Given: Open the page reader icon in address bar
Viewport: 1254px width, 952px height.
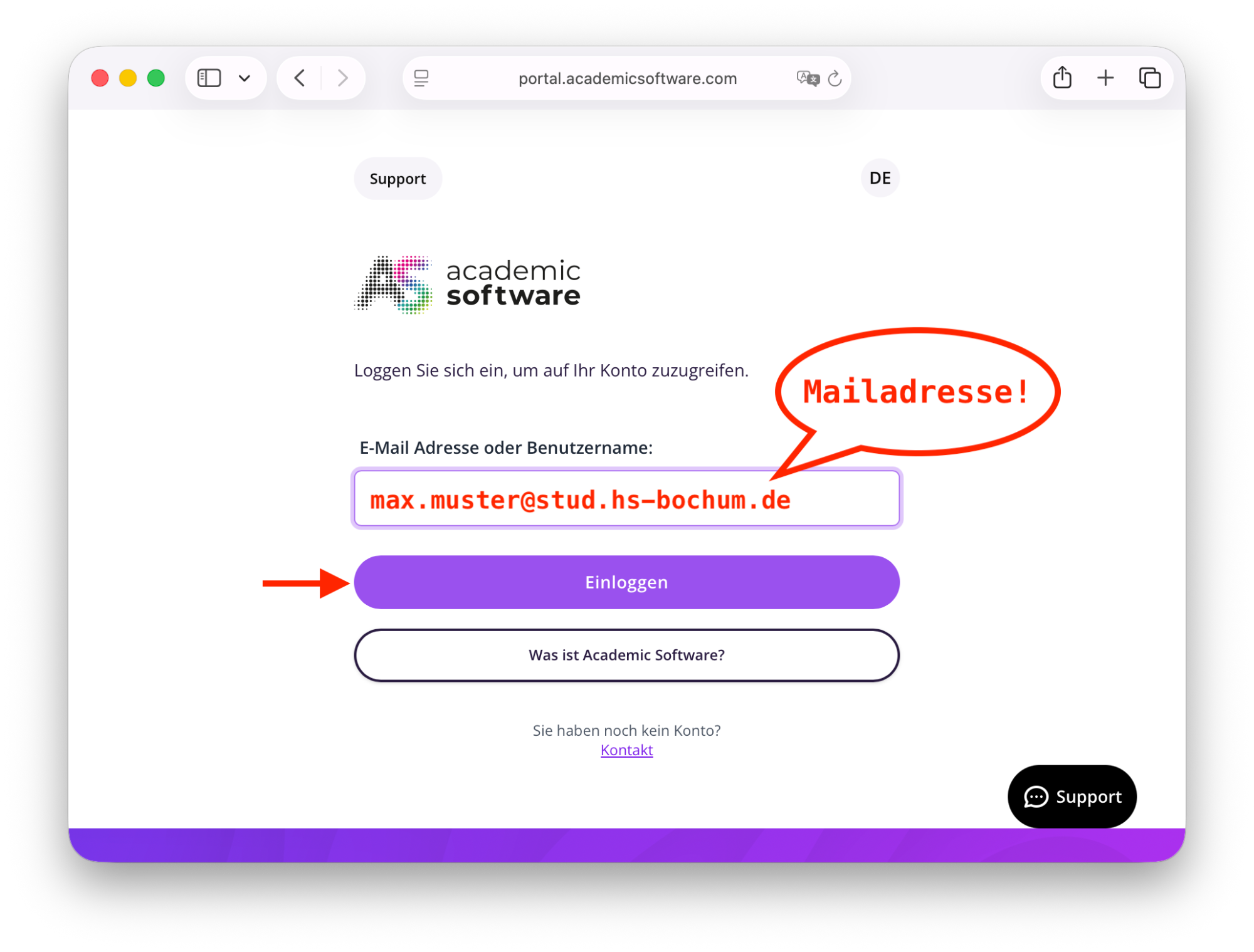Looking at the screenshot, I should [x=421, y=78].
